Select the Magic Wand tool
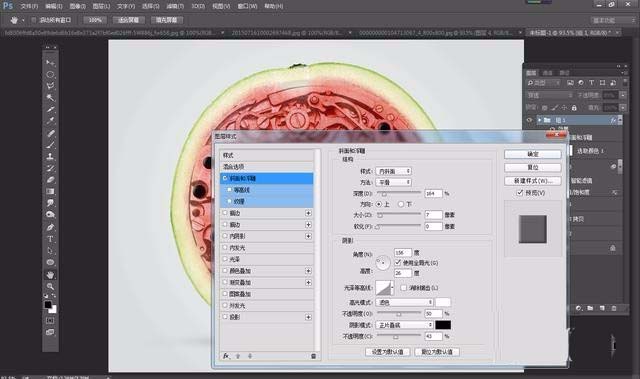The image size is (640, 379). point(50,98)
